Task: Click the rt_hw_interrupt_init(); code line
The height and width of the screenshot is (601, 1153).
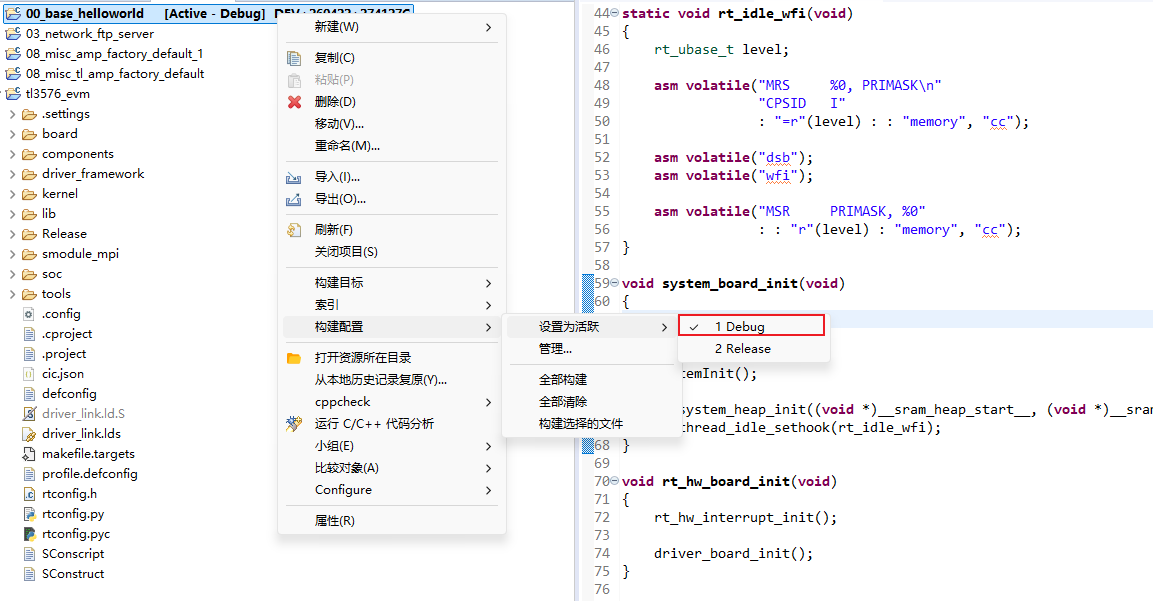Action: click(x=746, y=518)
